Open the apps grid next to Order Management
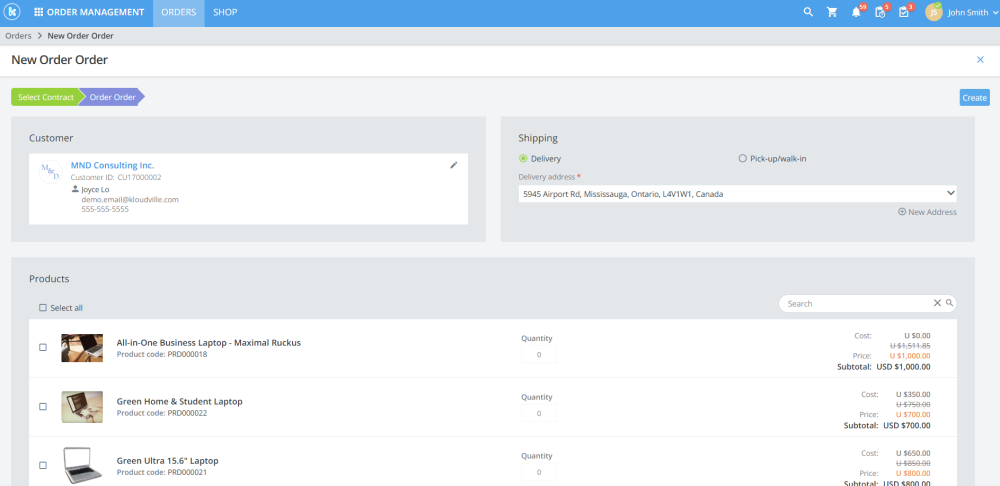Screen dimensions: 1000x486 click(39, 12)
